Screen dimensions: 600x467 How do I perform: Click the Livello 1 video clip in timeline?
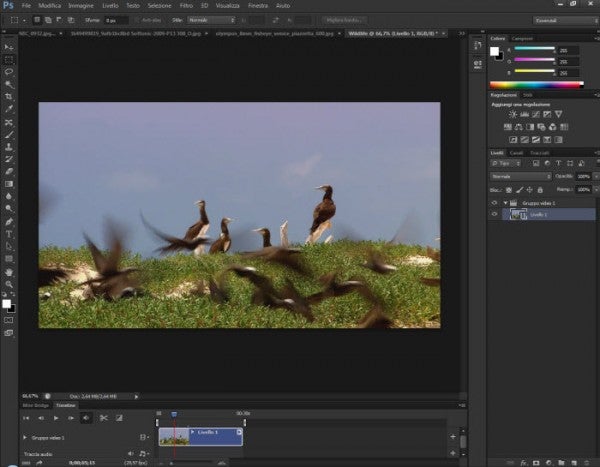210,436
